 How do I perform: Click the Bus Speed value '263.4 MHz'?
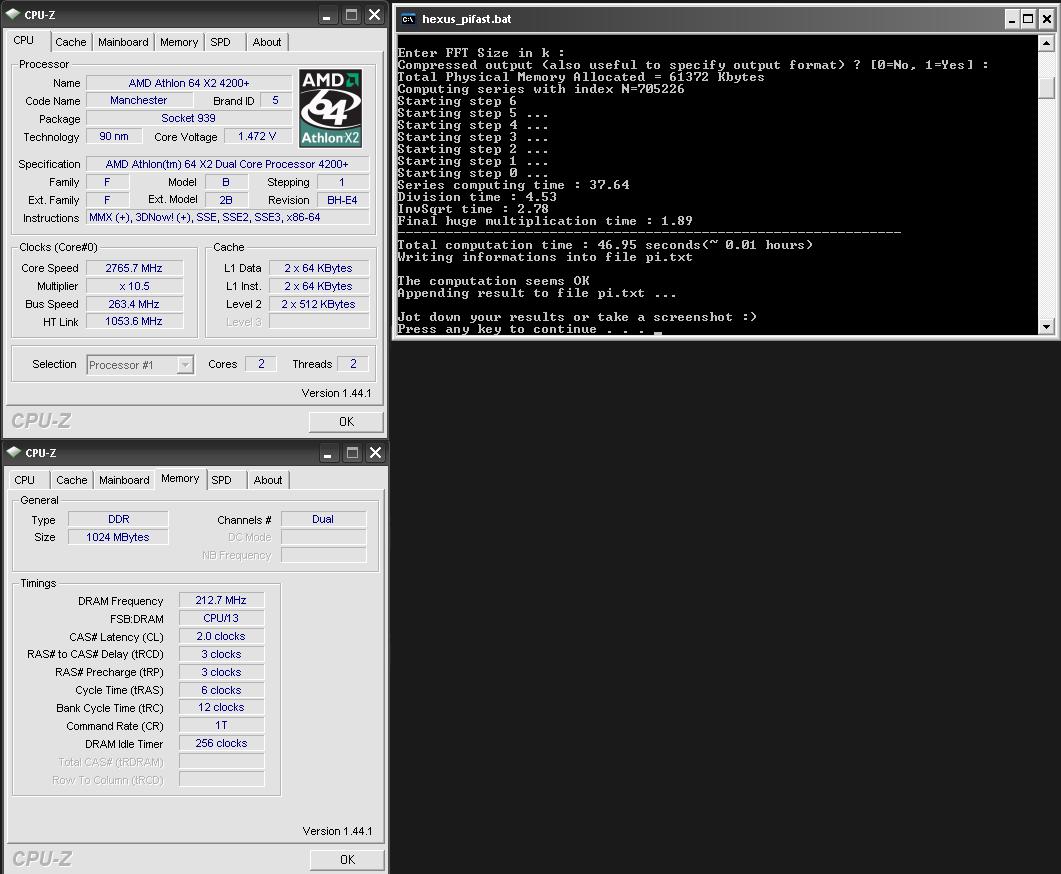click(x=134, y=304)
